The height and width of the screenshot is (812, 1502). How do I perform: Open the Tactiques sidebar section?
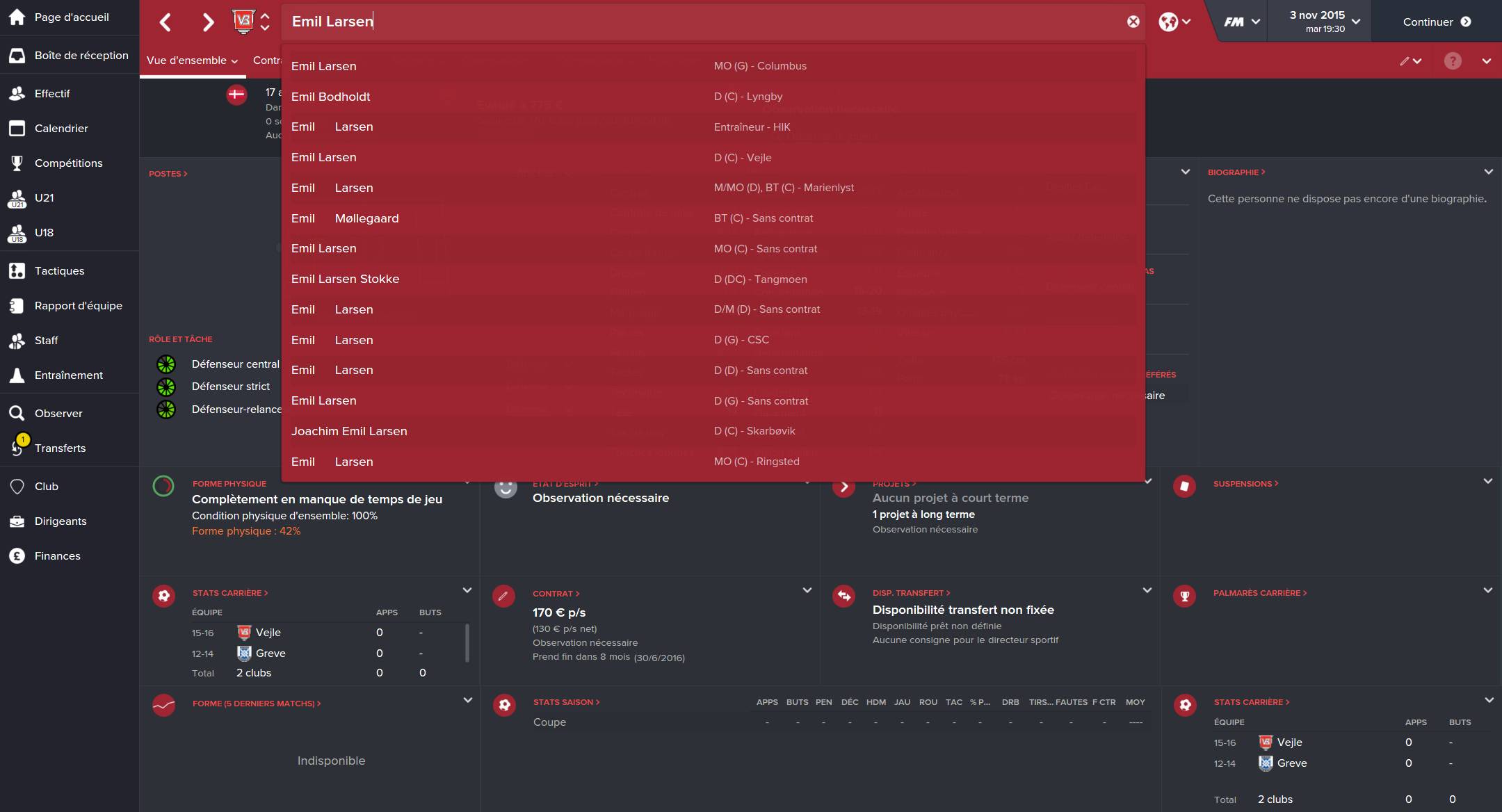coord(59,271)
